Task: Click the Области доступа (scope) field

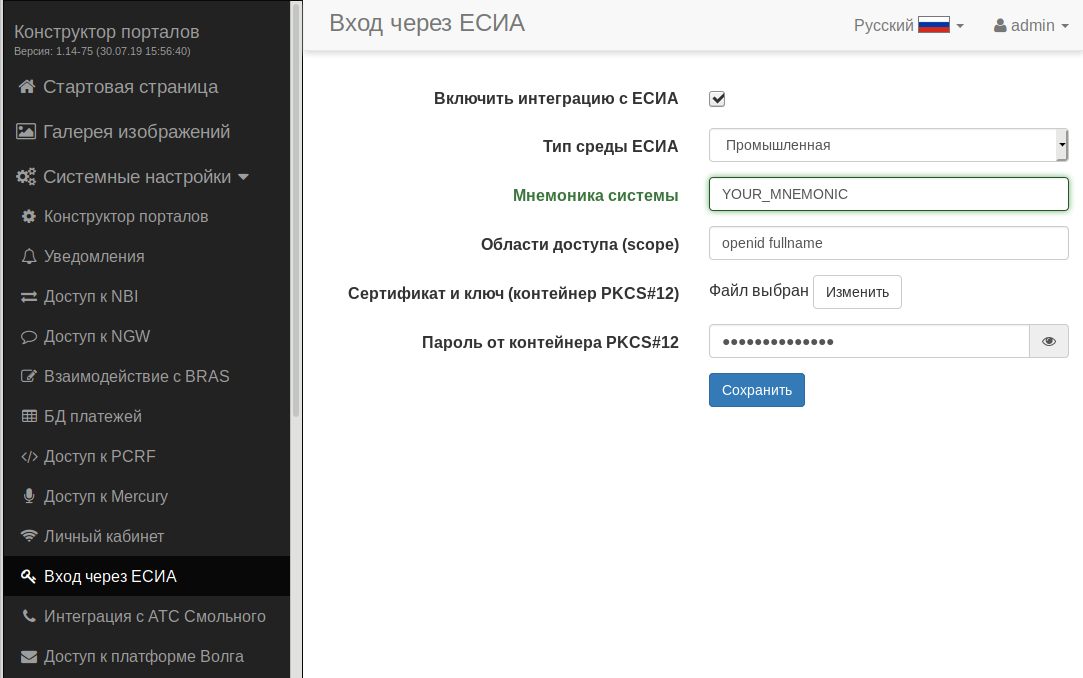Action: click(888, 242)
